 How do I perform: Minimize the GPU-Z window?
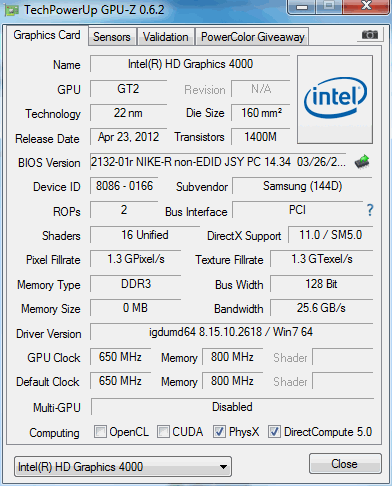(301, 7)
